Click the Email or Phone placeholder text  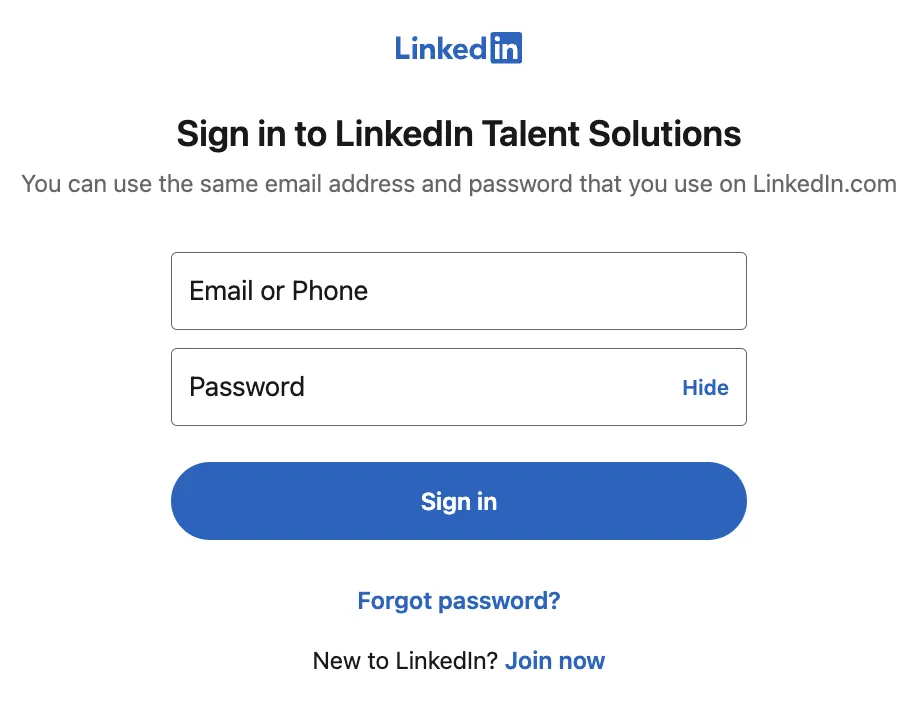[x=277, y=291]
